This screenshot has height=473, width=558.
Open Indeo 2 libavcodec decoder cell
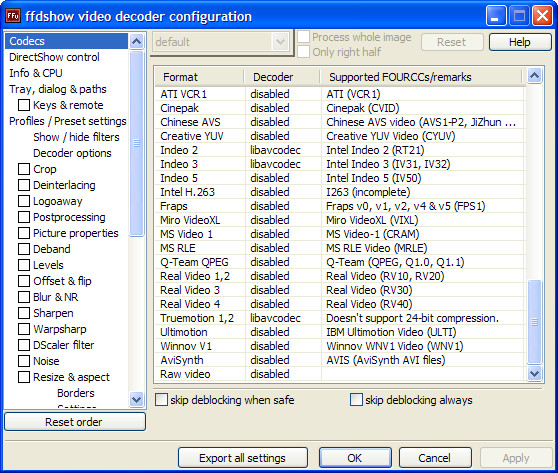(275, 150)
